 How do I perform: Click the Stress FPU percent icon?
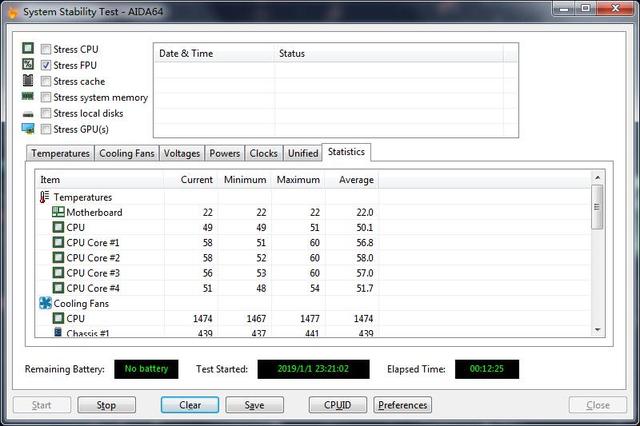(x=28, y=64)
